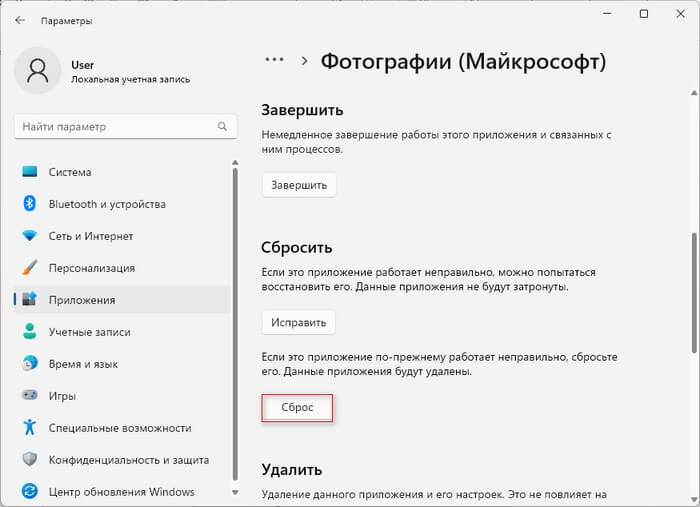
Task: Click the Параметры window title
Action: pyautogui.click(x=67, y=21)
